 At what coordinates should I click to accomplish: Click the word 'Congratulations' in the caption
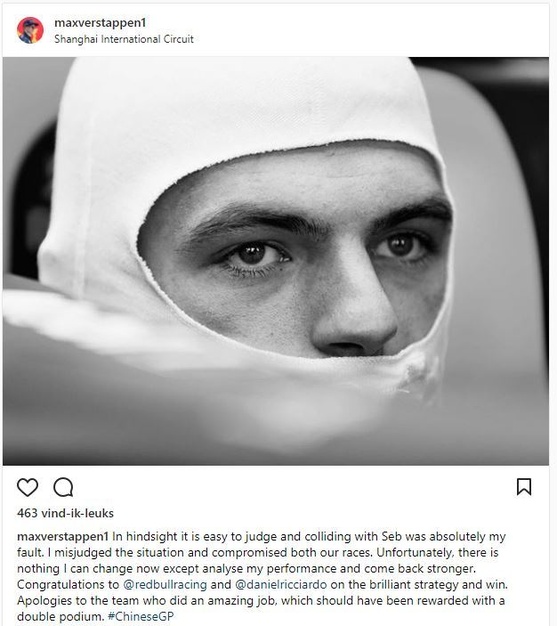click(x=61, y=584)
